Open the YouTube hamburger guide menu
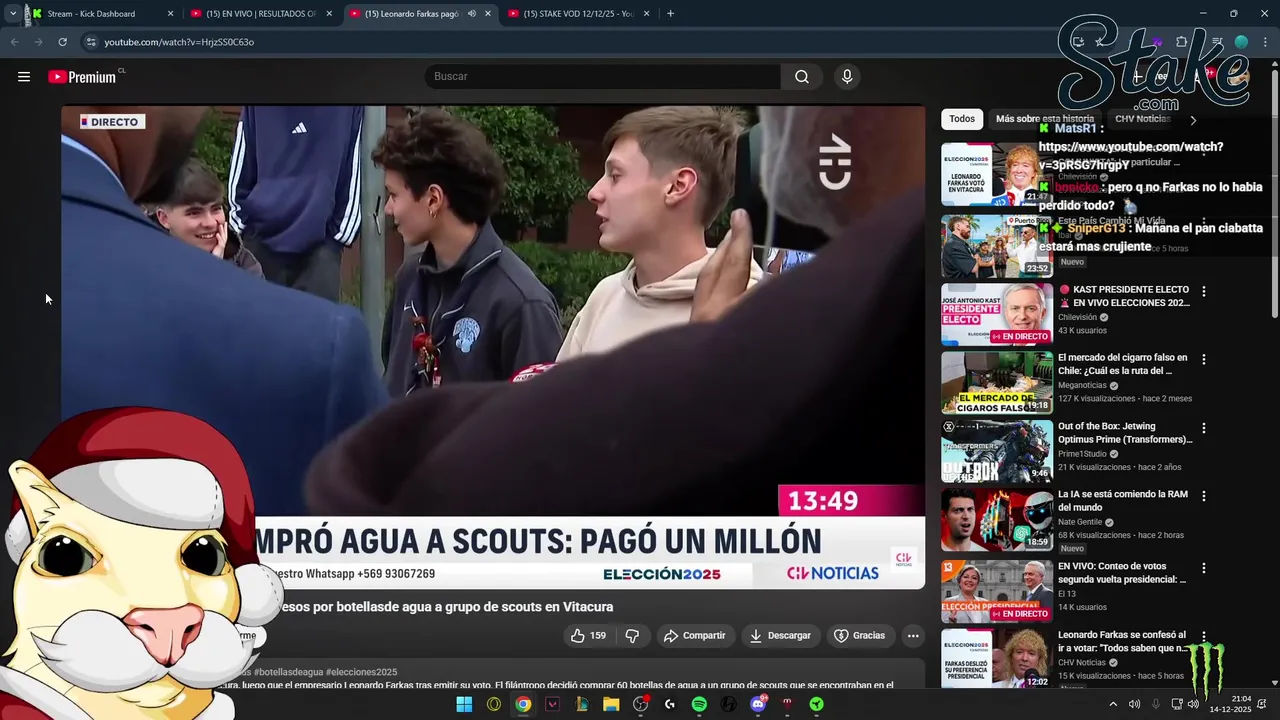The width and height of the screenshot is (1280, 720). (24, 77)
